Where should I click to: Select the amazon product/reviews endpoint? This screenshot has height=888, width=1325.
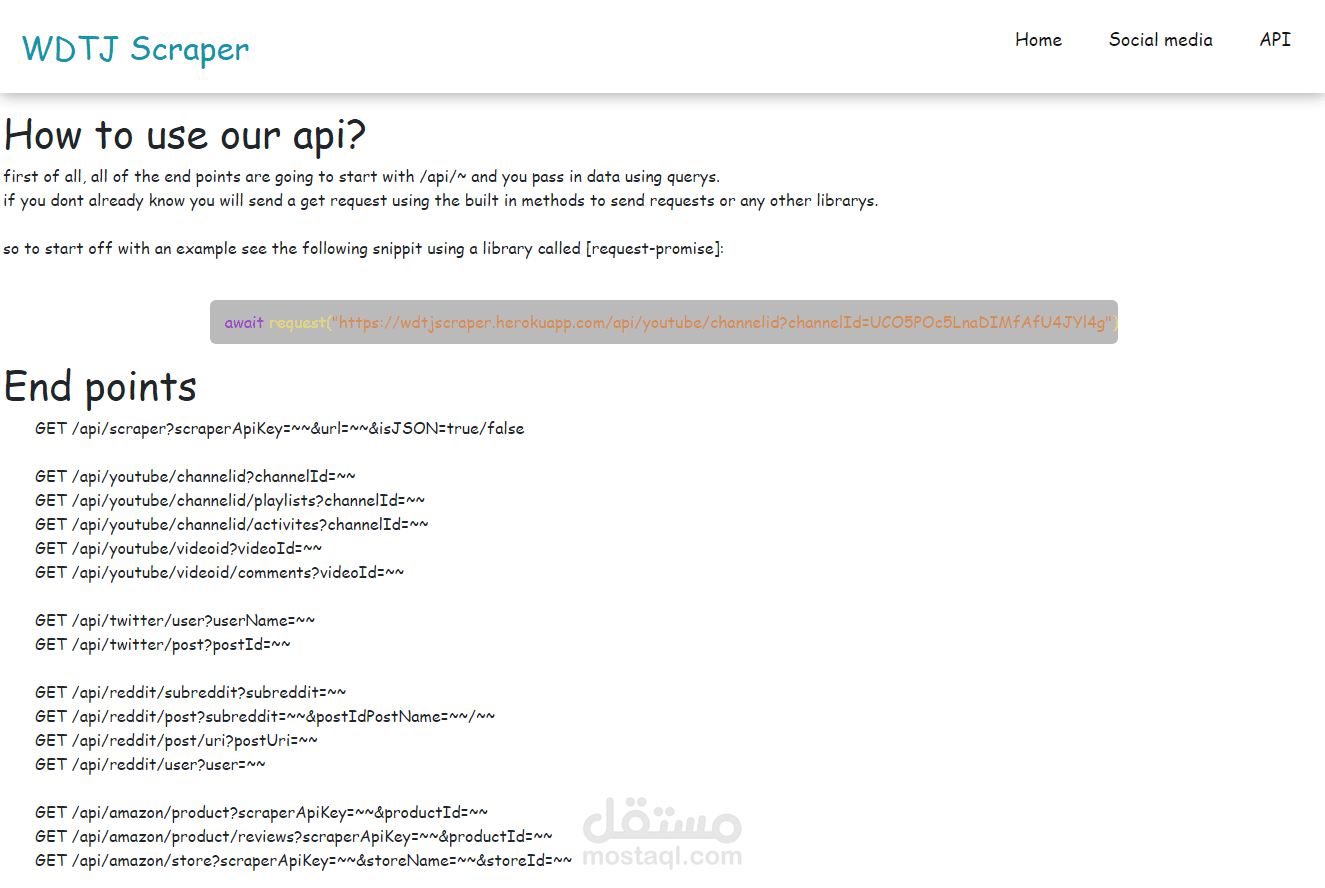pos(294,837)
